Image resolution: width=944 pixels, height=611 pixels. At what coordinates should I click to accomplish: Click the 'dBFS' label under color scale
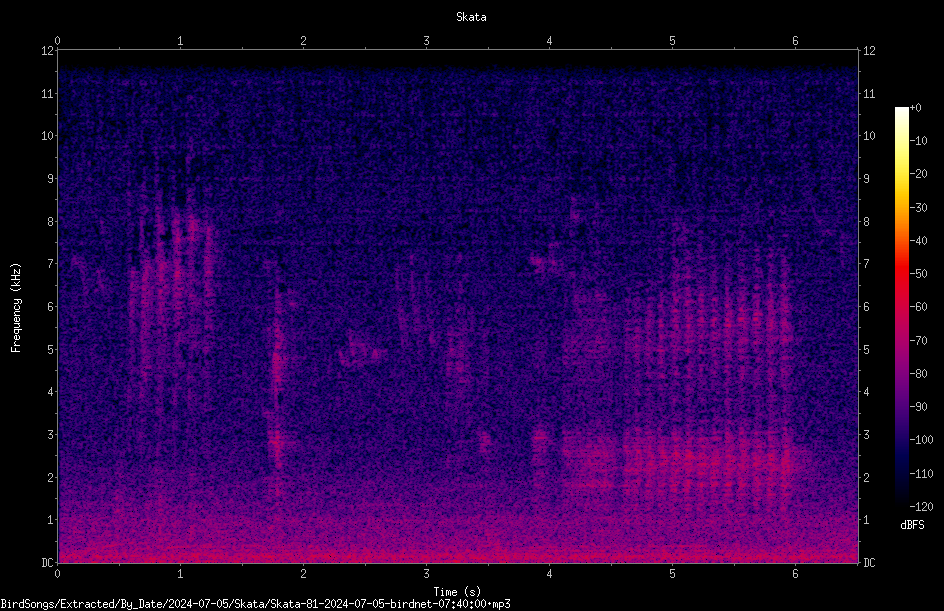click(x=912, y=525)
